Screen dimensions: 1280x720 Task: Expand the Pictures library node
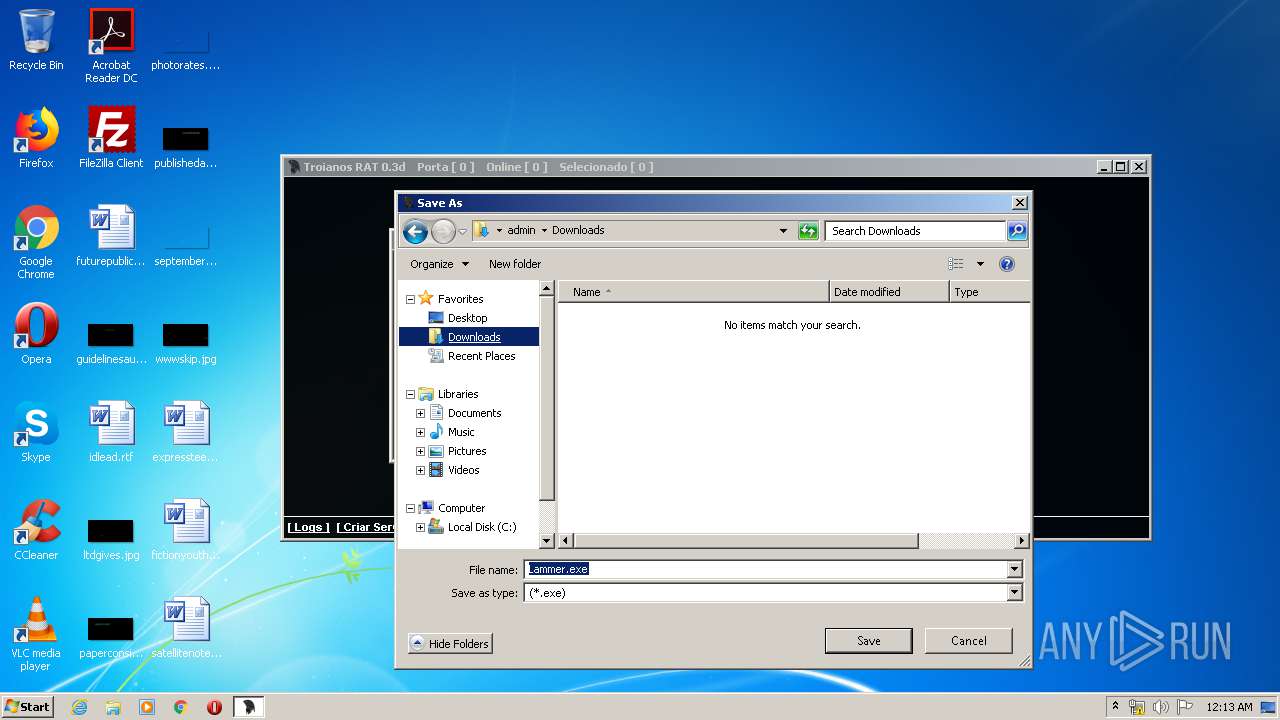pos(421,451)
